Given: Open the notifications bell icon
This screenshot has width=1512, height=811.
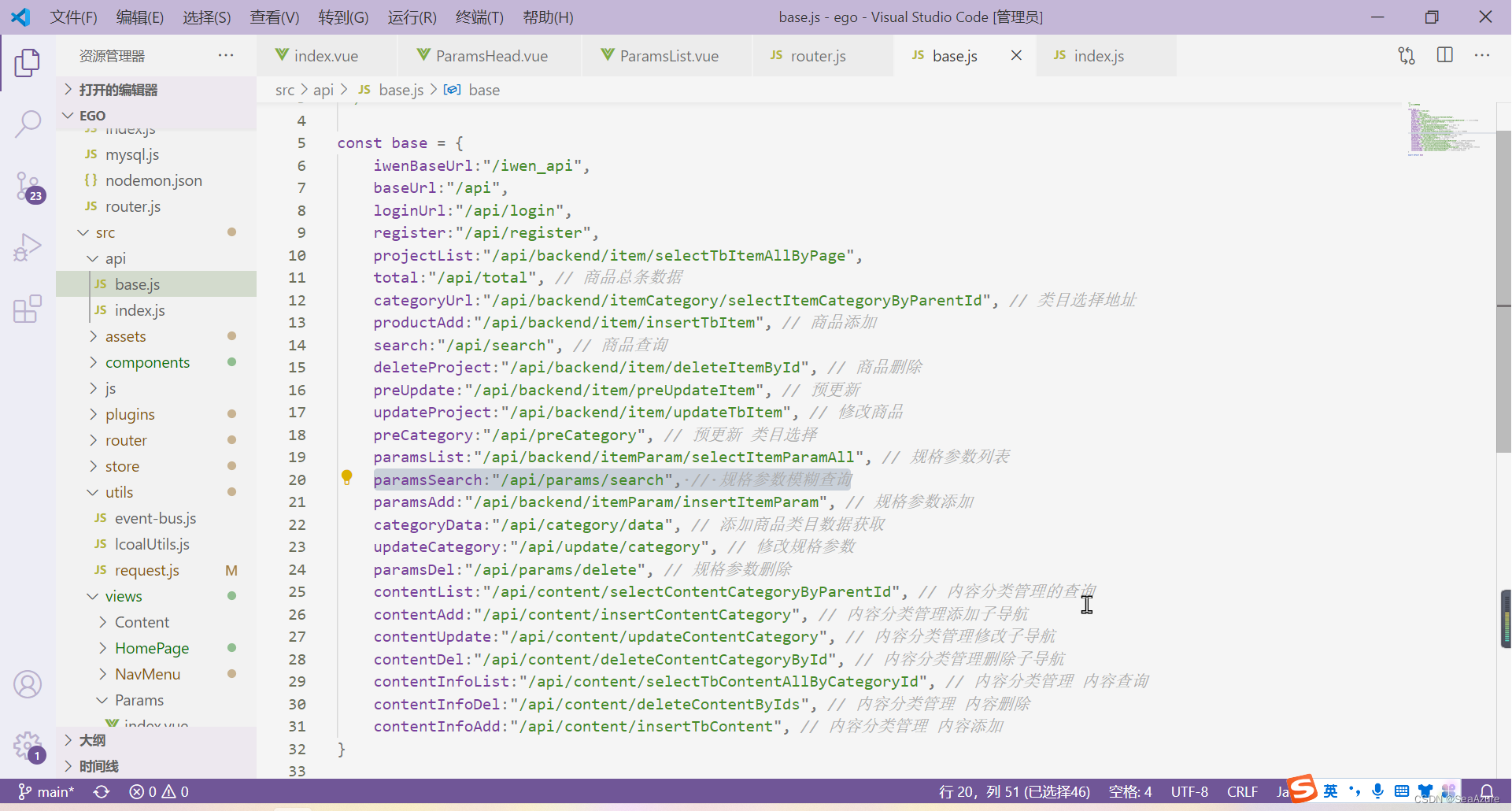Looking at the screenshot, I should coord(1487,791).
